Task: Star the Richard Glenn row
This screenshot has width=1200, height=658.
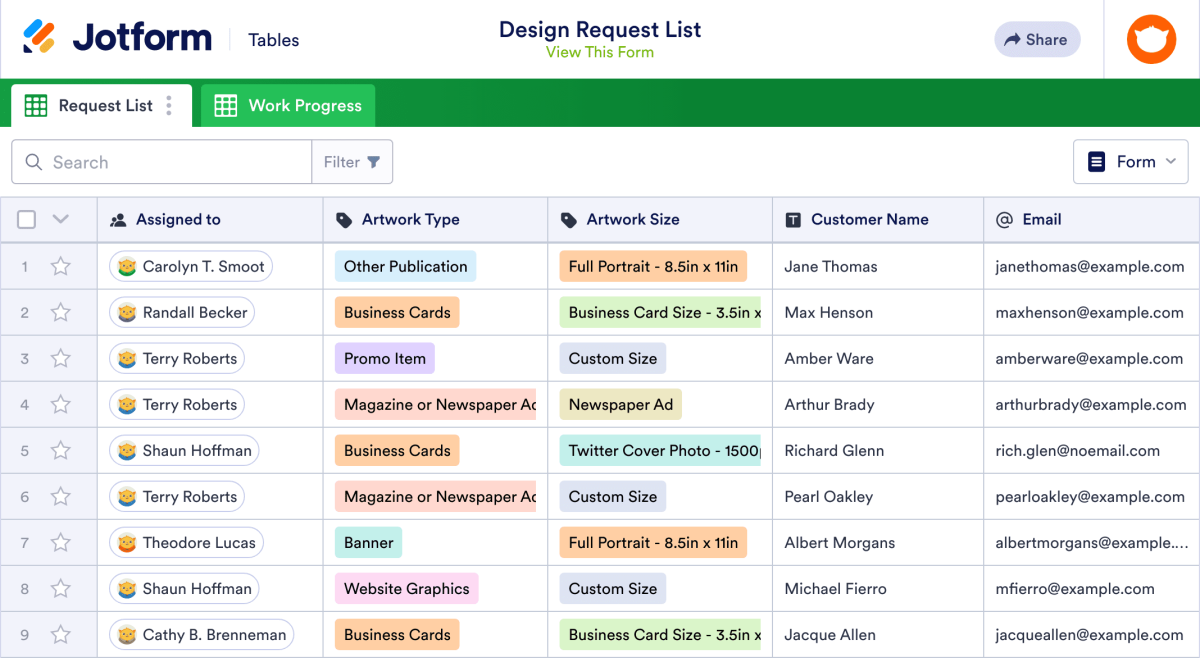Action: tap(60, 450)
